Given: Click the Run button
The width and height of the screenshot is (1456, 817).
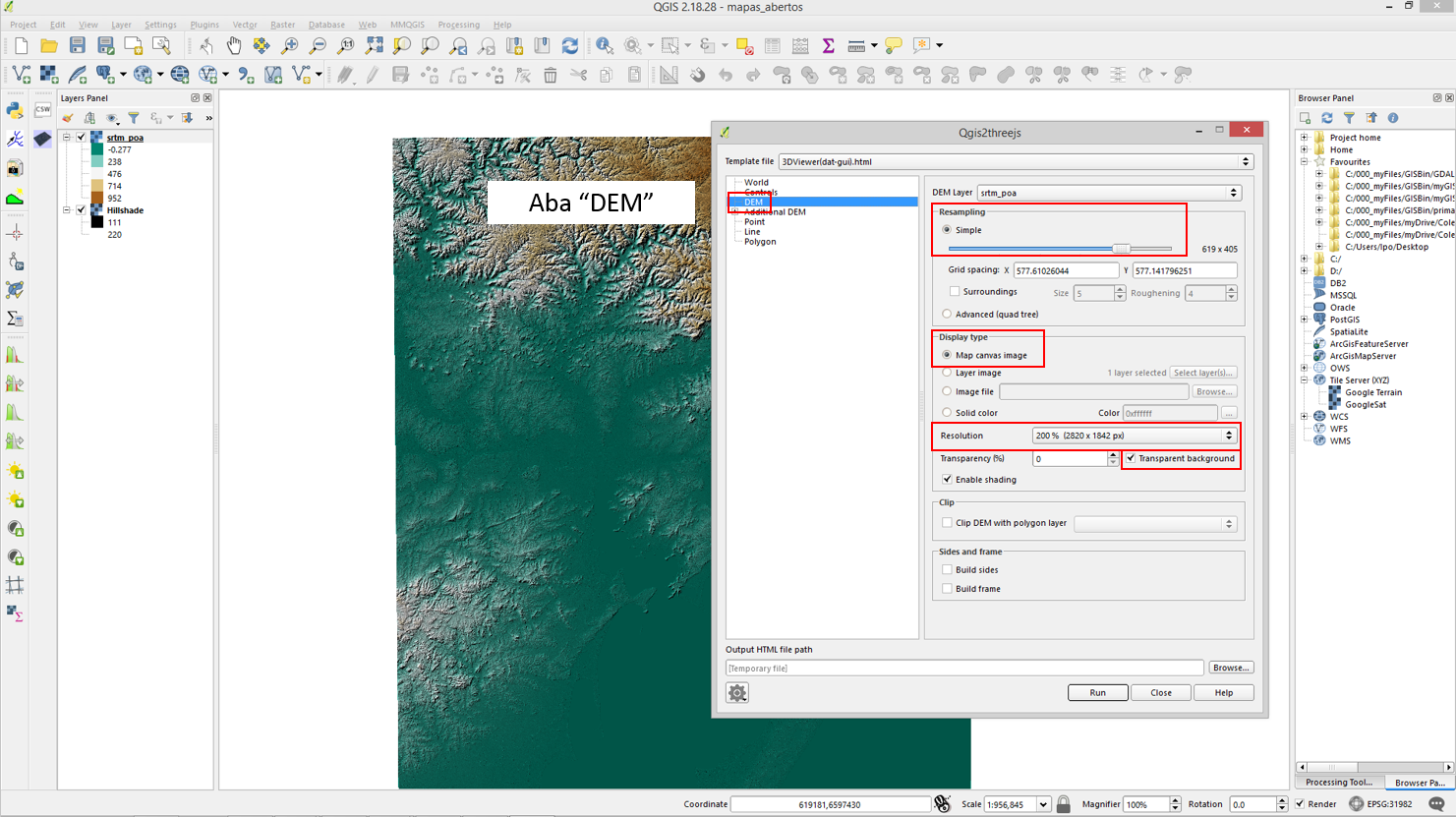Looking at the screenshot, I should click(1097, 693).
